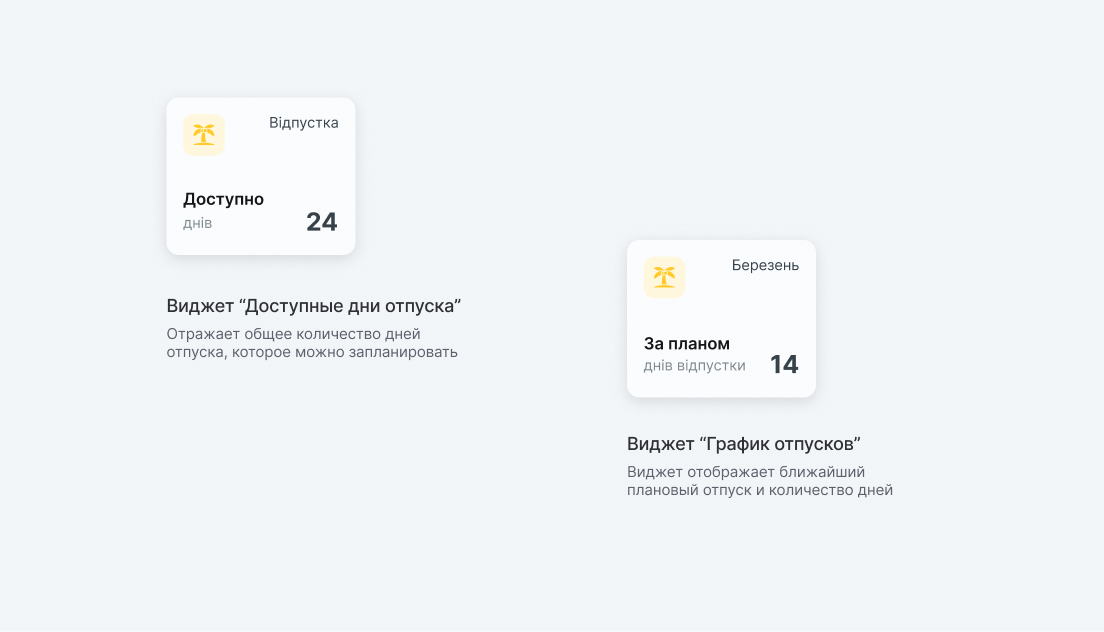
Task: Click the line "Виджет отображает ближайший"
Action: (x=745, y=472)
